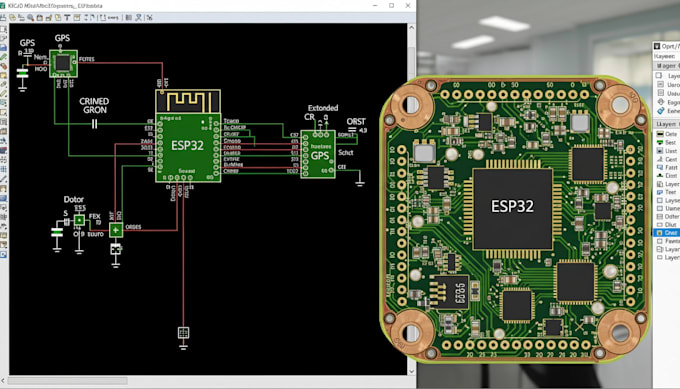Image resolution: width=680 pixels, height=389 pixels.
Task: Click the schematic's vertical scrollbar up arrow
Action: 411,28
